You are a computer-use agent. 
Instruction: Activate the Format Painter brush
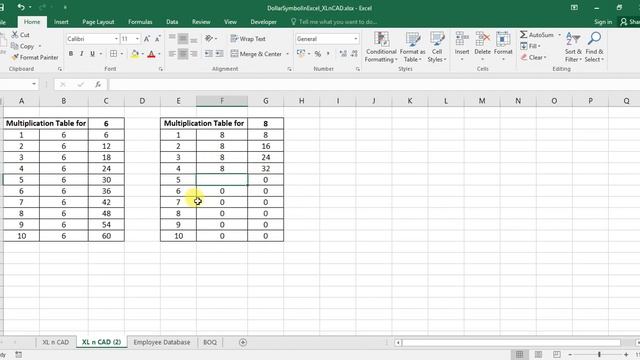click(x=15, y=58)
